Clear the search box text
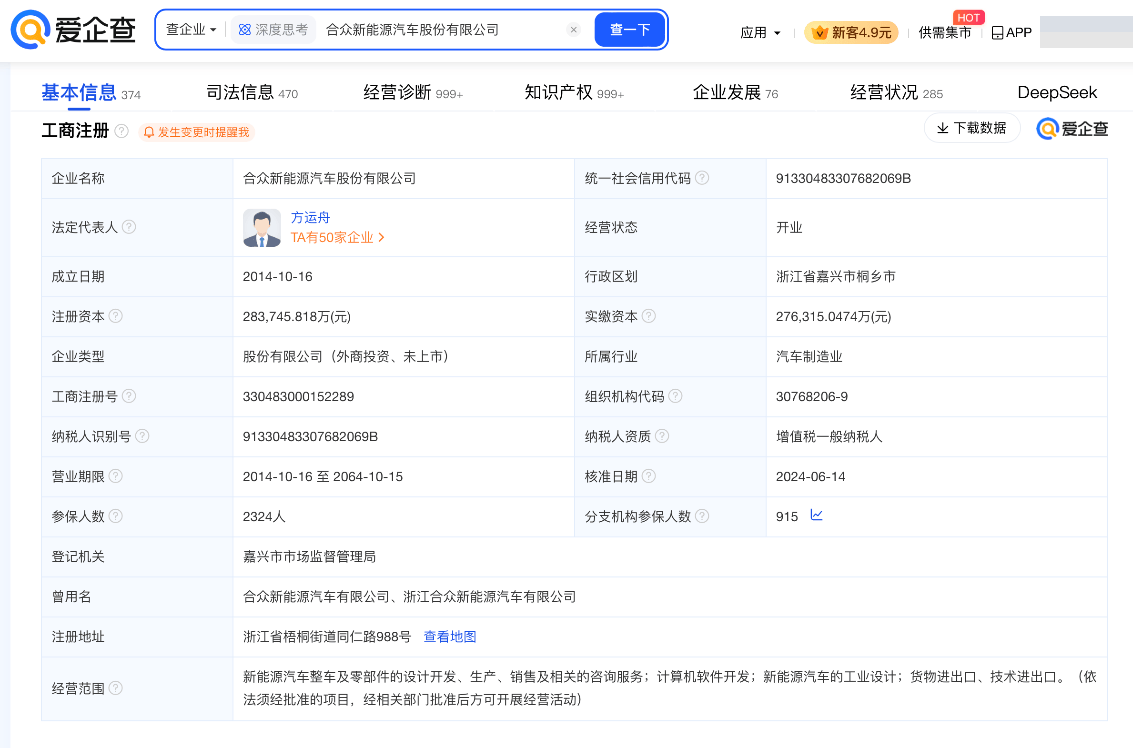This screenshot has height=748, width=1133. point(573,30)
